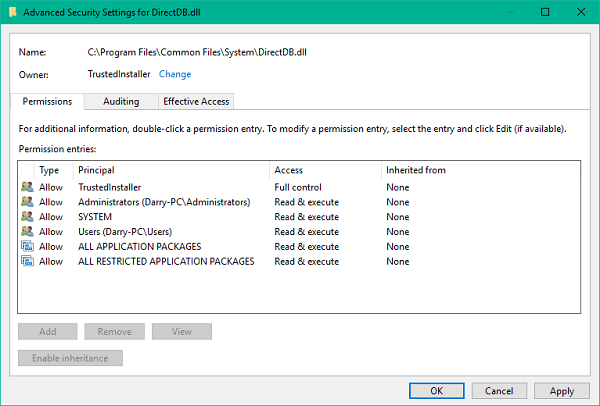Viewport: 600px width, 406px height.
Task: Click the TrustedInstaller owner name
Action: (x=119, y=74)
